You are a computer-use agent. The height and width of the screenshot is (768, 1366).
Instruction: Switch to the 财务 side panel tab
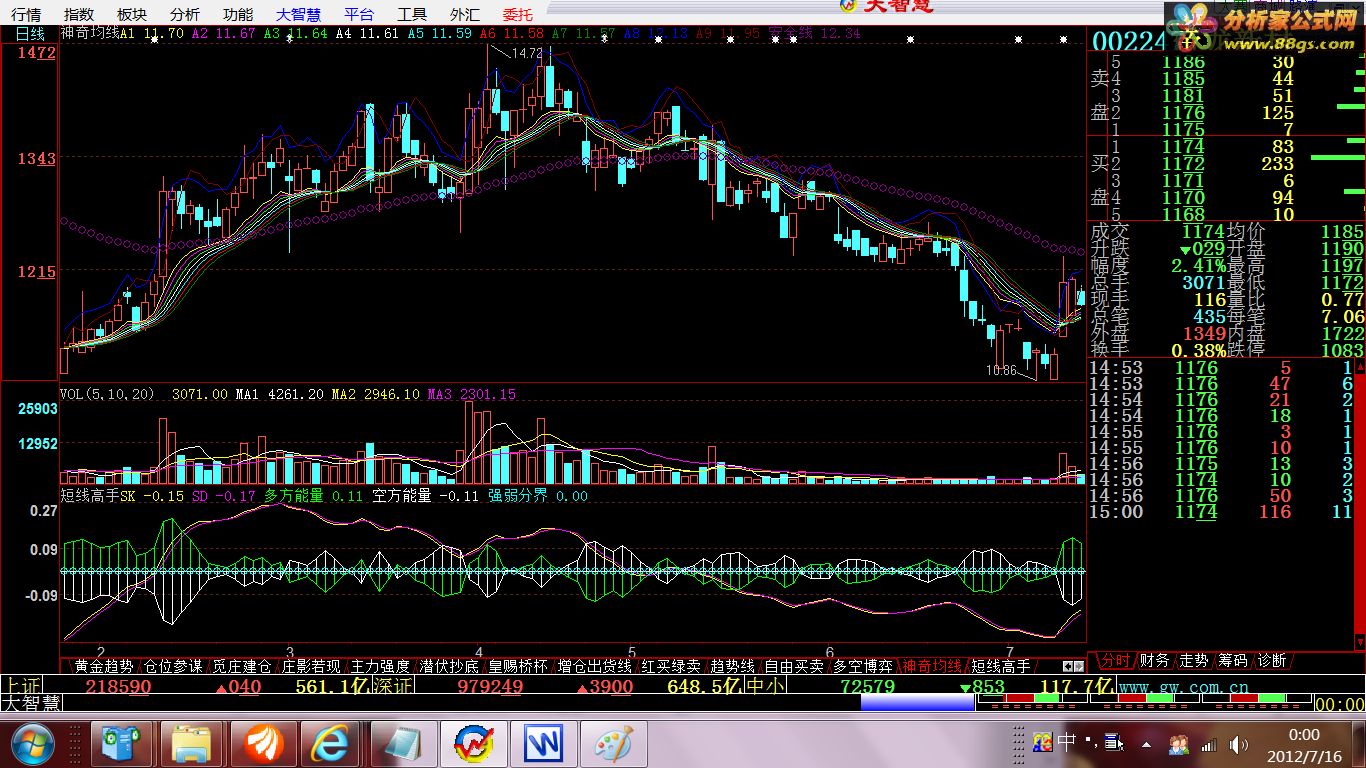pyautogui.click(x=1154, y=661)
